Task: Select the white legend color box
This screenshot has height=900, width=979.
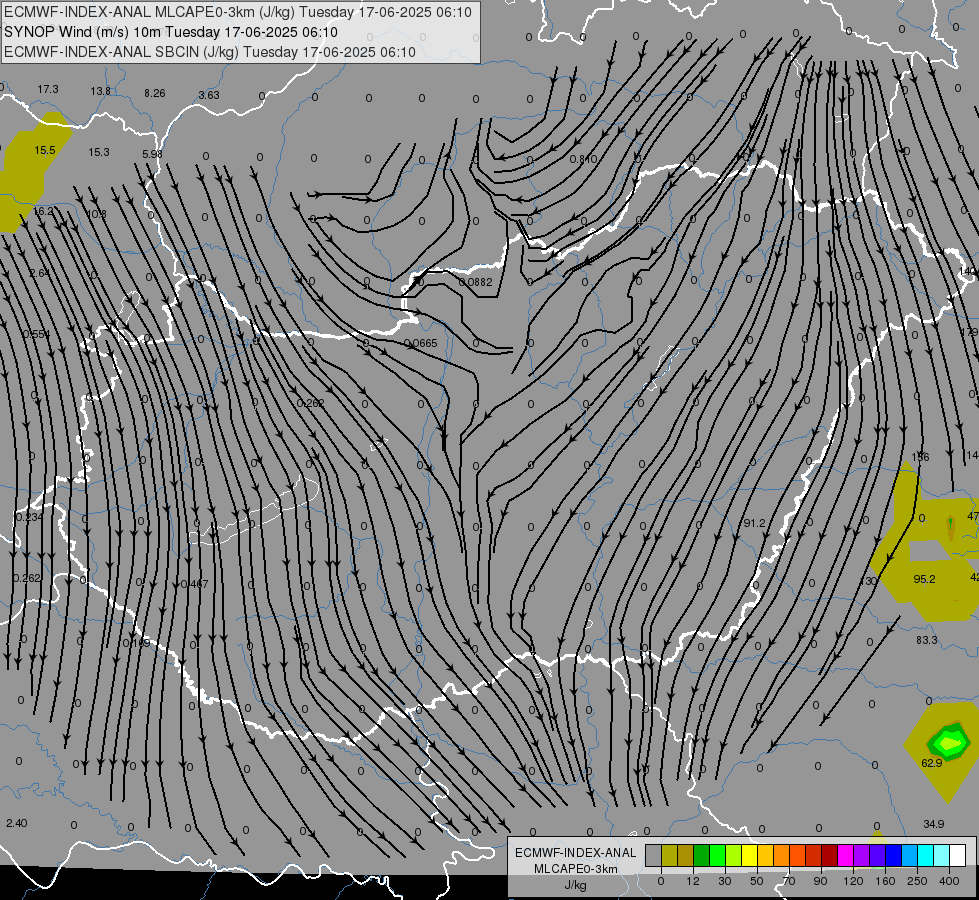Action: (x=958, y=856)
